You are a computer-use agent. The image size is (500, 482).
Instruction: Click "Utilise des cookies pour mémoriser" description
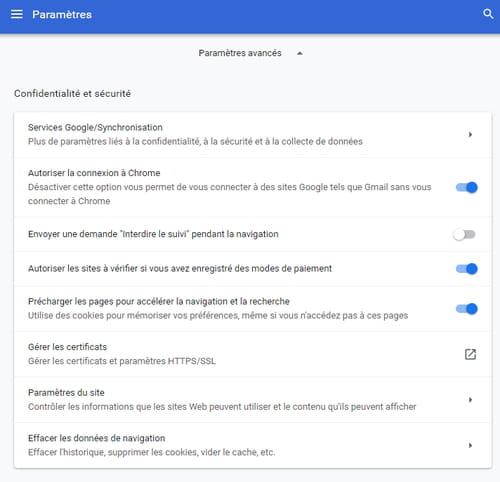coord(218,315)
